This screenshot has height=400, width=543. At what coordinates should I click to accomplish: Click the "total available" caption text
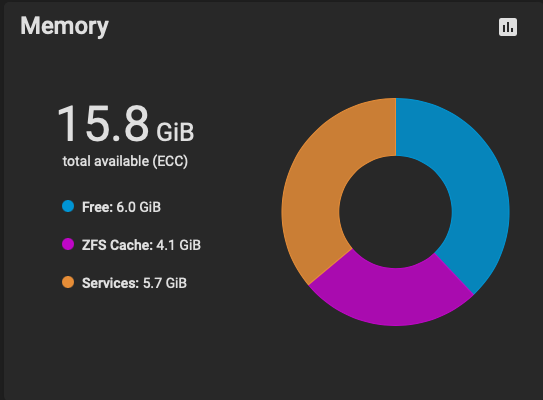tap(106, 161)
